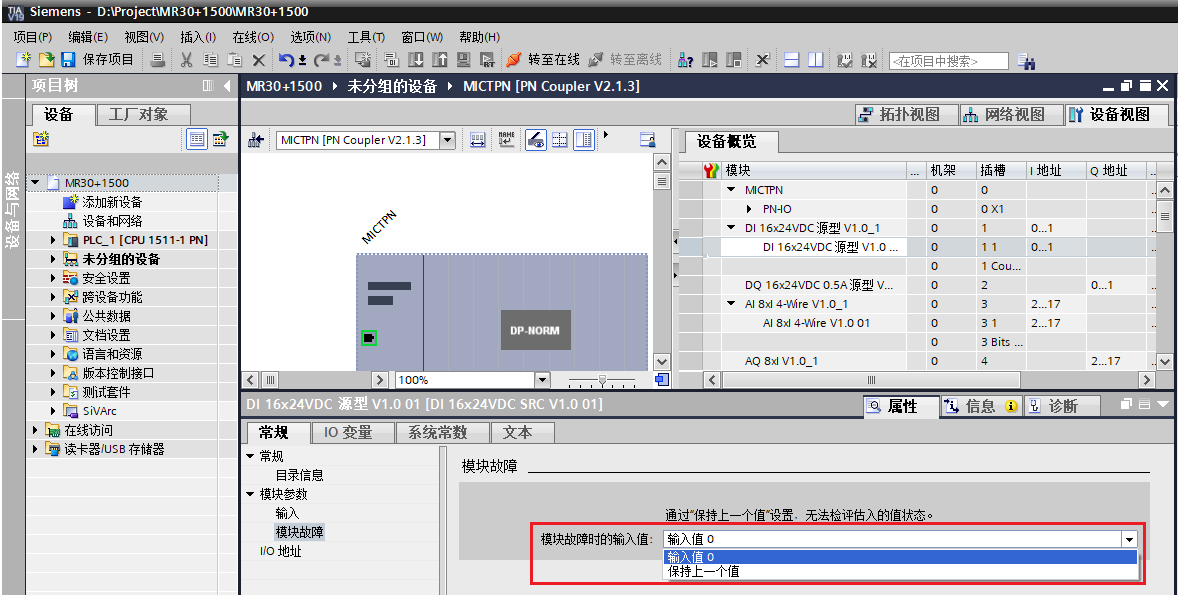The height and width of the screenshot is (595, 1178).
Task: Choose 保持上一个值 from the dropdown list
Action: (x=704, y=572)
